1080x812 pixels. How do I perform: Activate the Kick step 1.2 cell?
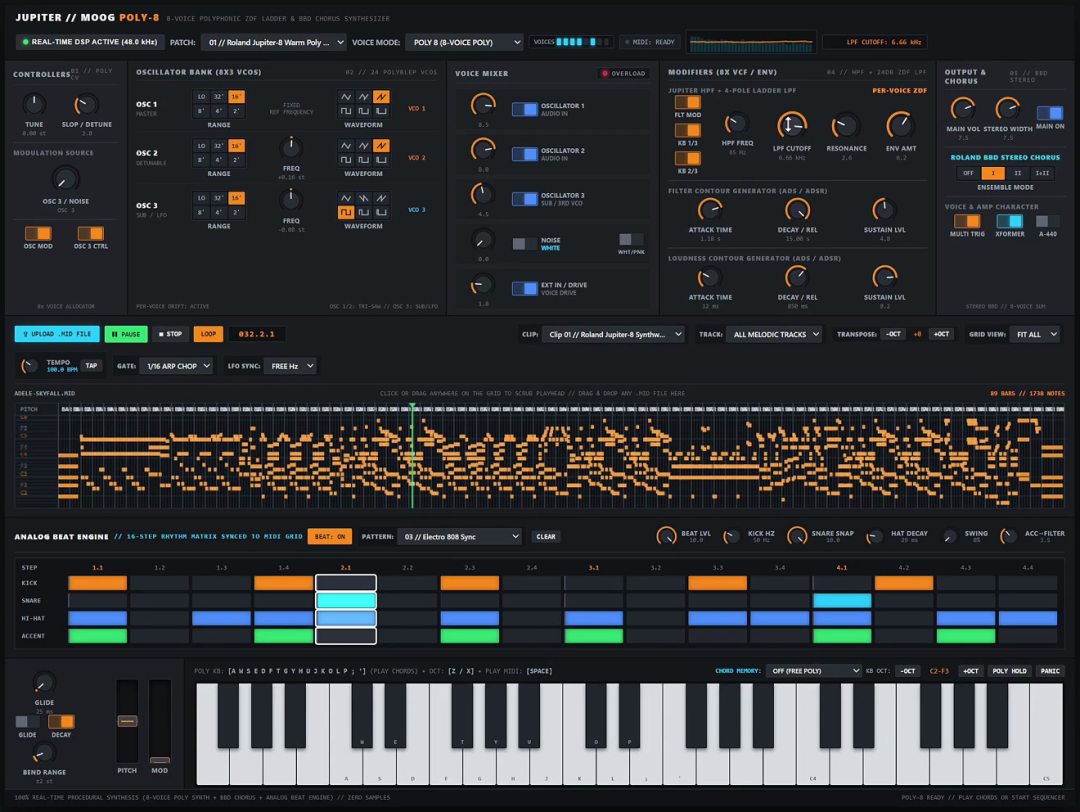[159, 583]
